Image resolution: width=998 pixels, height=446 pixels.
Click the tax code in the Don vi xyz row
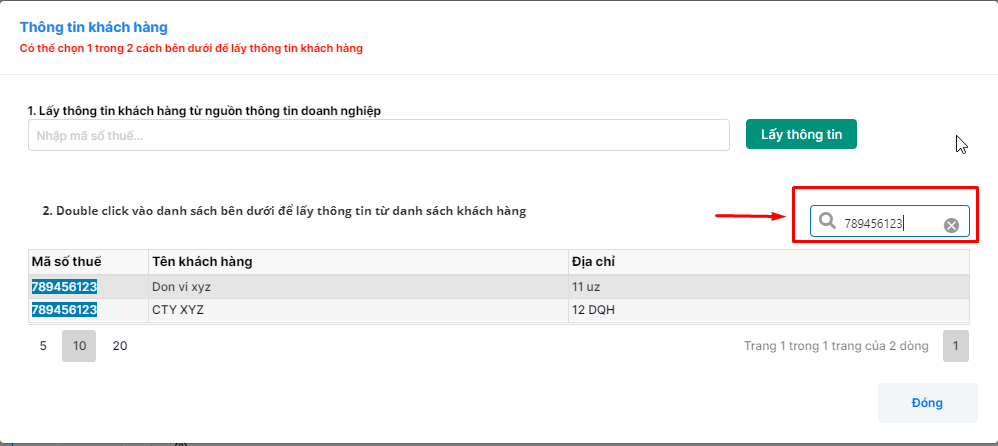(64, 287)
